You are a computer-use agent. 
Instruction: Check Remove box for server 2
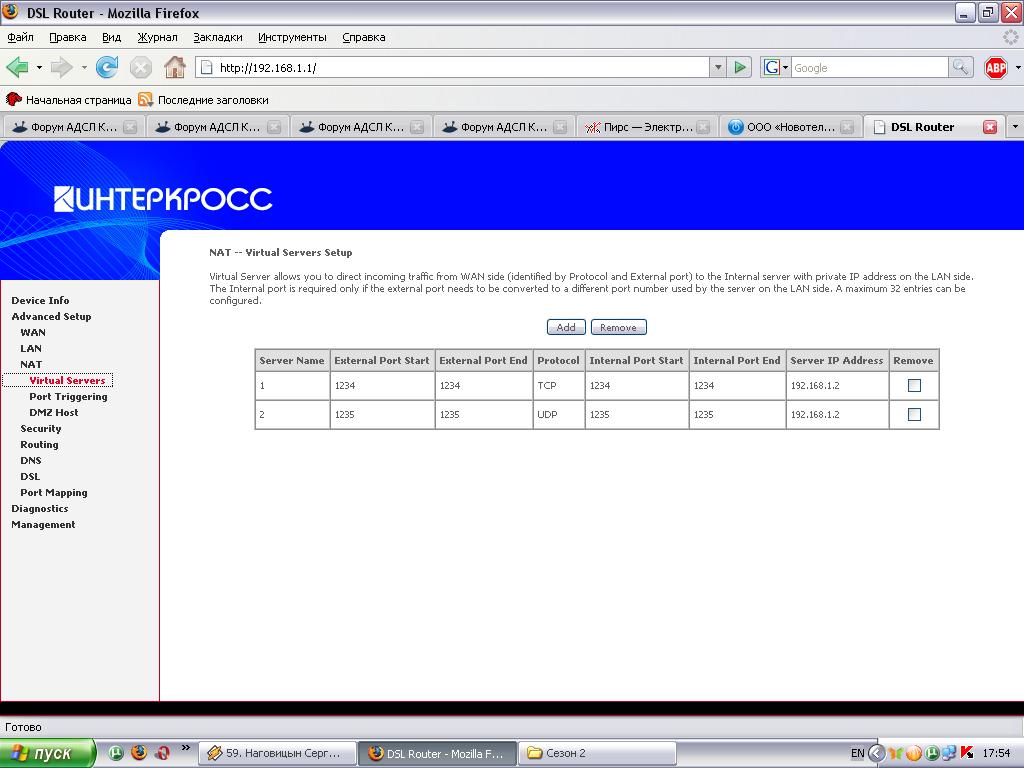(914, 414)
